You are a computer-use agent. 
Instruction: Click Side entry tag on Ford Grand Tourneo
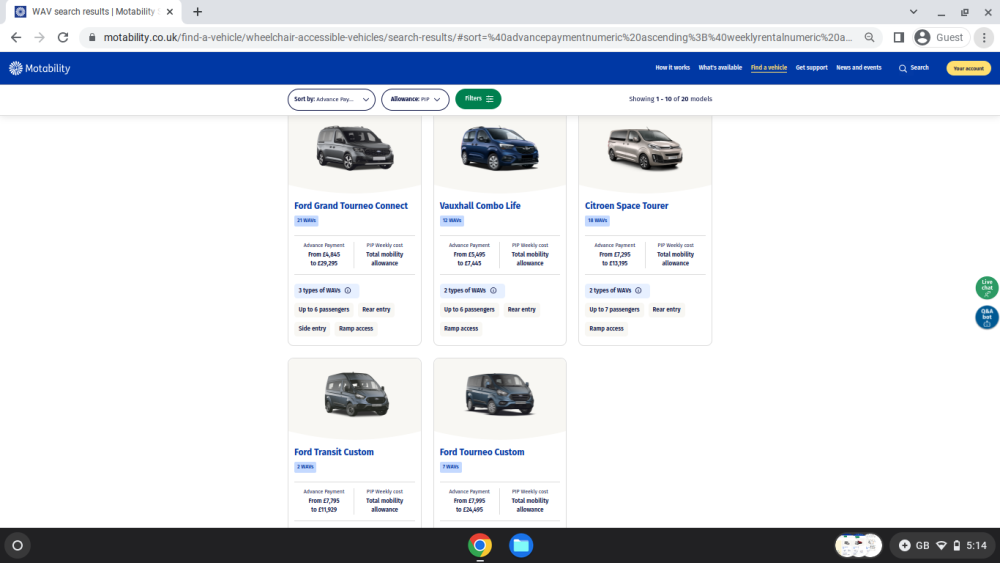(x=312, y=328)
